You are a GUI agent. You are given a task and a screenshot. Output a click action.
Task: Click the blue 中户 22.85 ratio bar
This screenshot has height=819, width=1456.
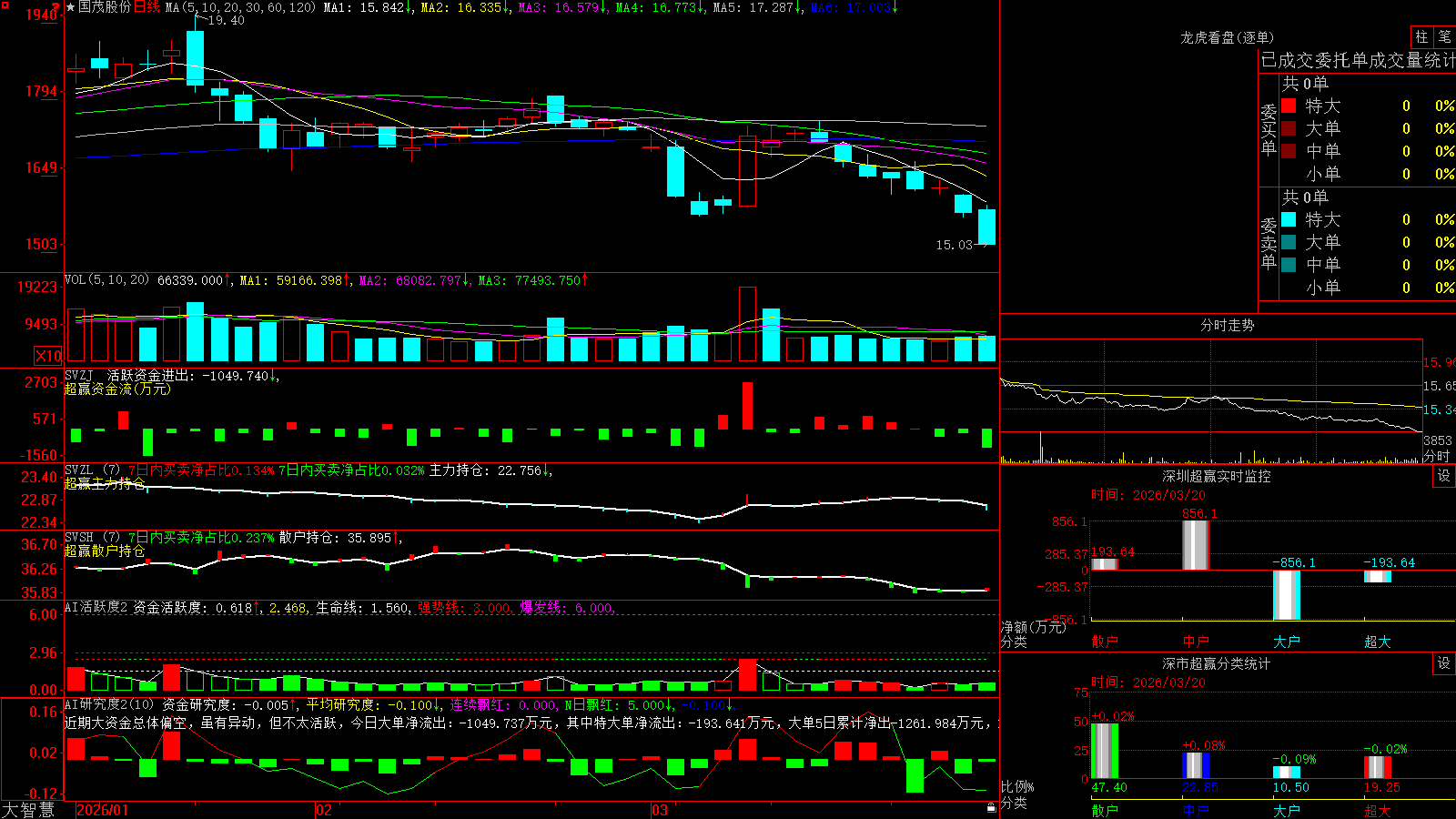click(x=1195, y=765)
